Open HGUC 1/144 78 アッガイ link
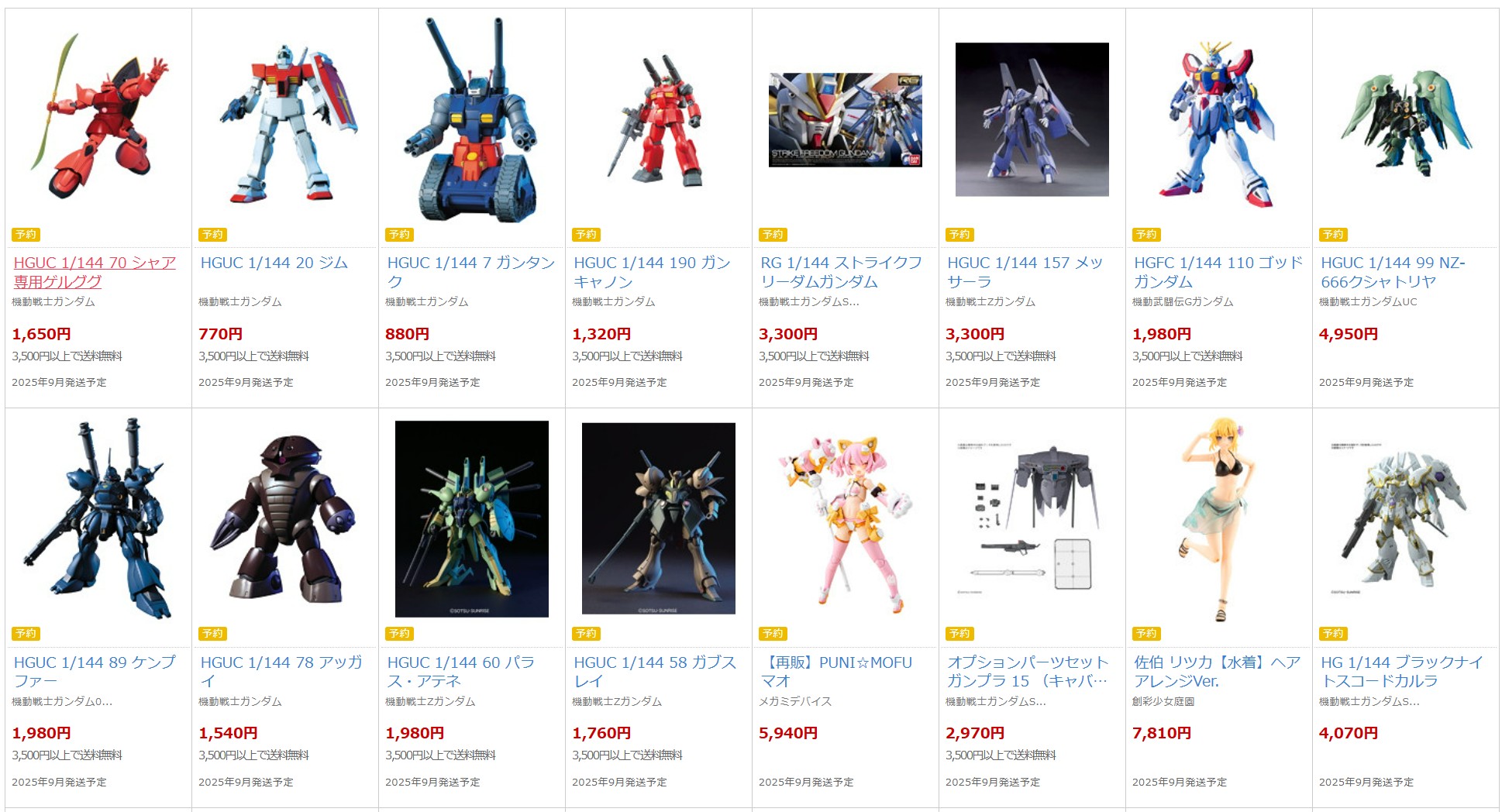 coord(281,671)
